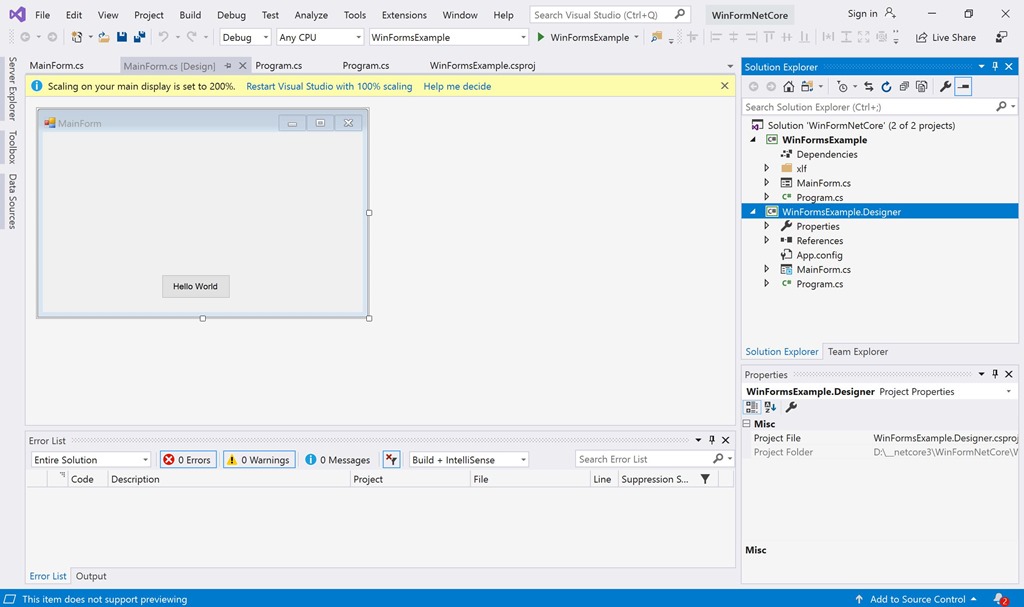
Task: Toggle the pin on Solution Explorer panel
Action: 996,66
